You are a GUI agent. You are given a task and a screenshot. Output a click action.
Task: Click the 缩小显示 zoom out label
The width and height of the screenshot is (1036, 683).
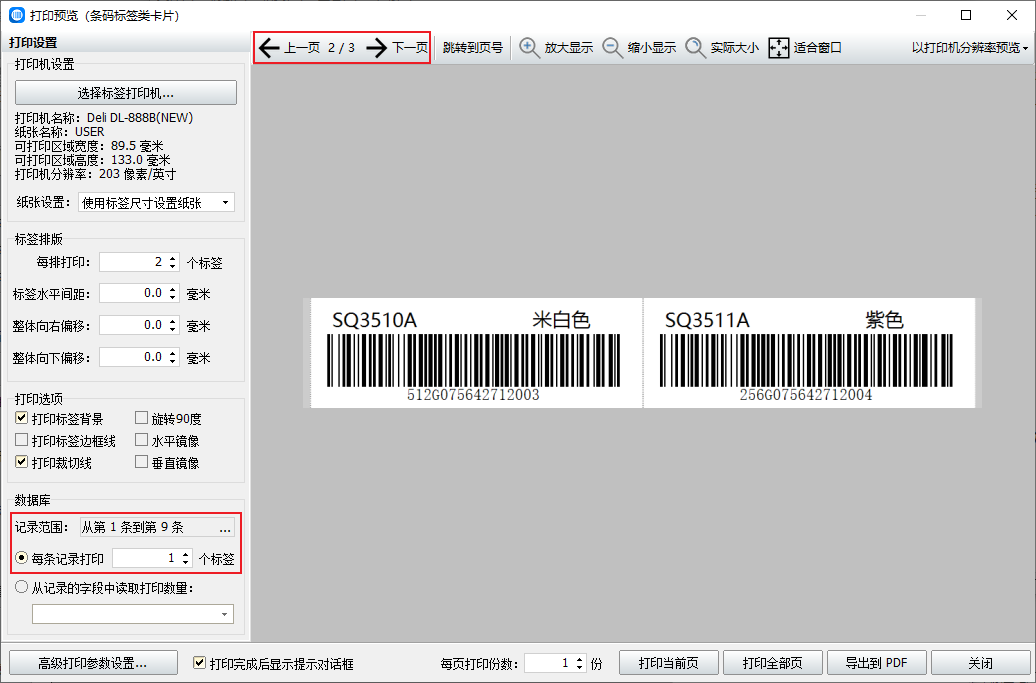coord(651,48)
